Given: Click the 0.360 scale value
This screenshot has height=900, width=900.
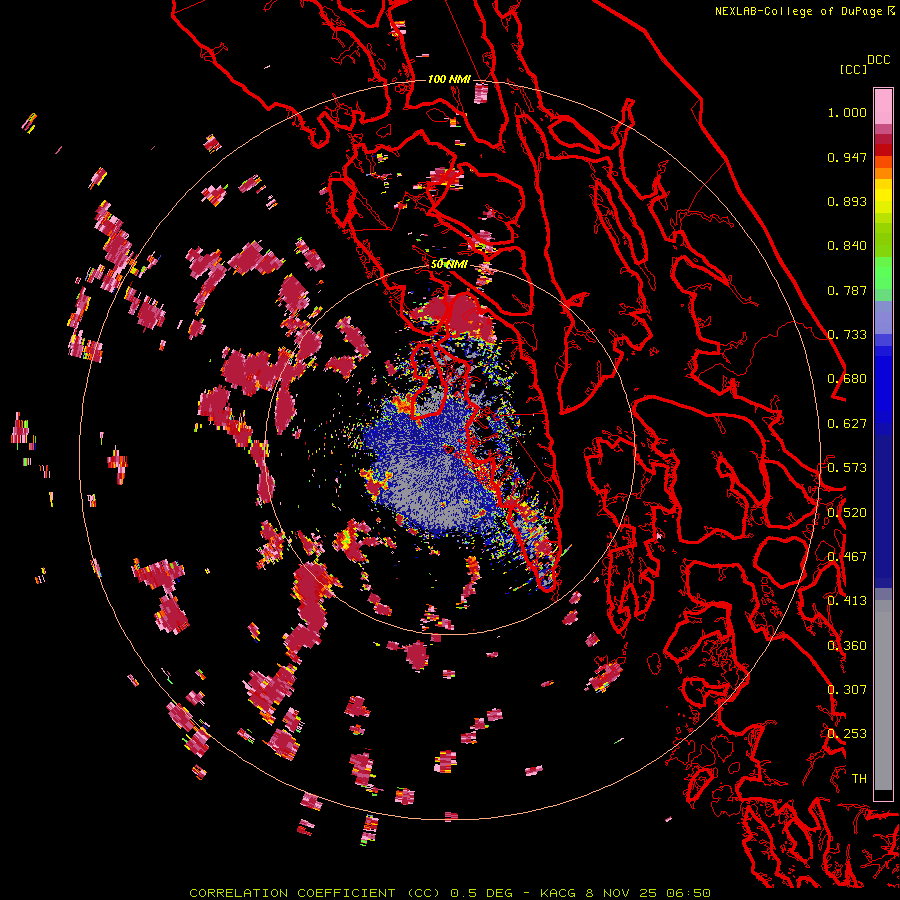Looking at the screenshot, I should click(x=847, y=646).
